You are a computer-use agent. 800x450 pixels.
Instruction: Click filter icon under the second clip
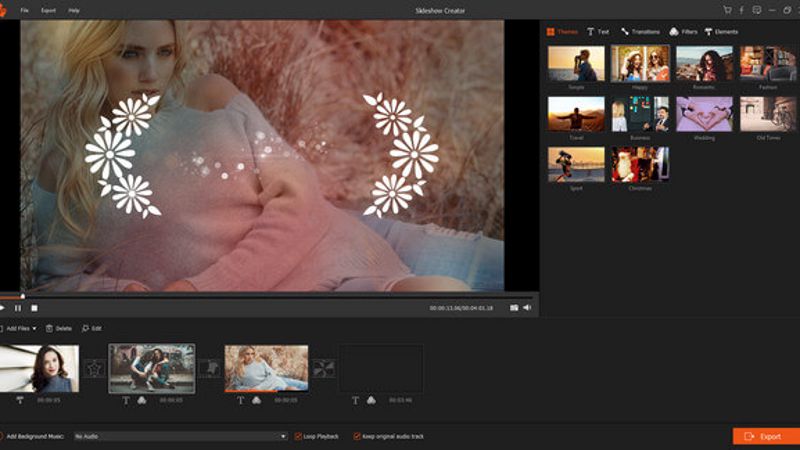pos(142,401)
